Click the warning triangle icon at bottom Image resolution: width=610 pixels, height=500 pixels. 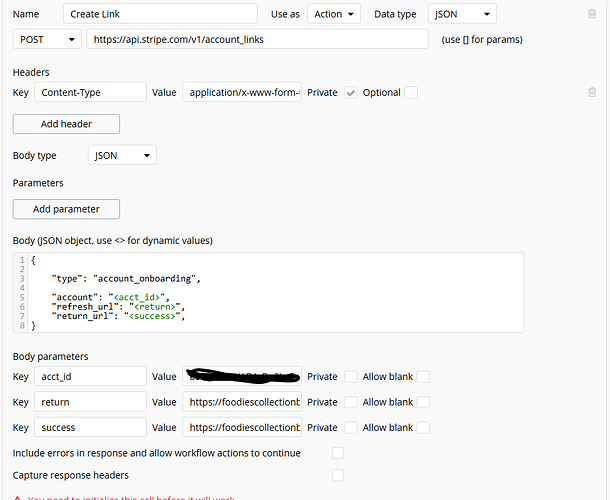click(17, 497)
